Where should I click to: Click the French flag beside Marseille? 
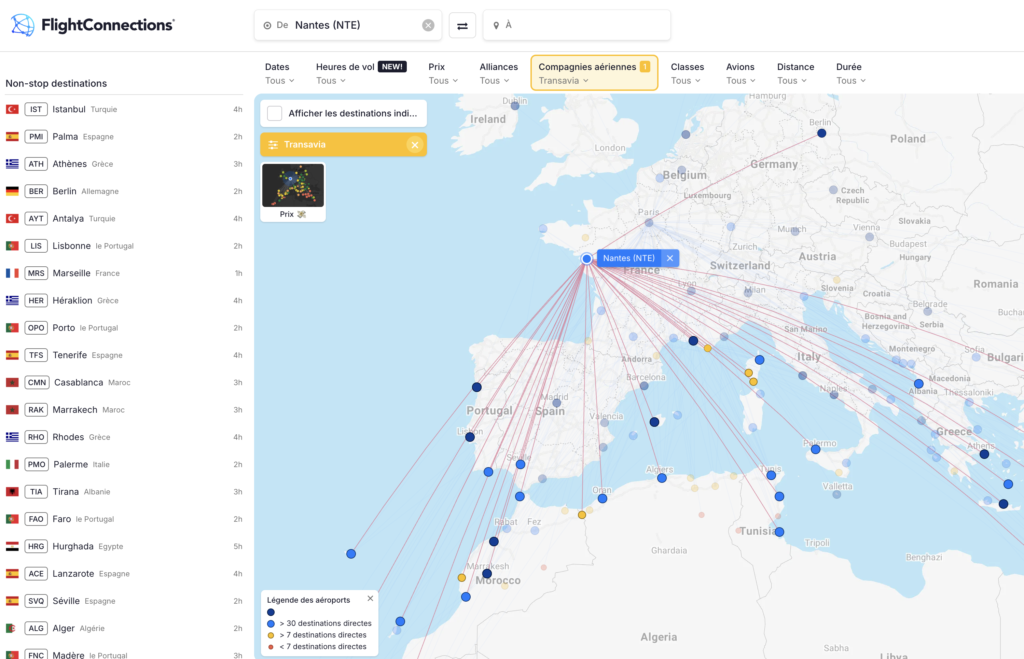tap(12, 273)
